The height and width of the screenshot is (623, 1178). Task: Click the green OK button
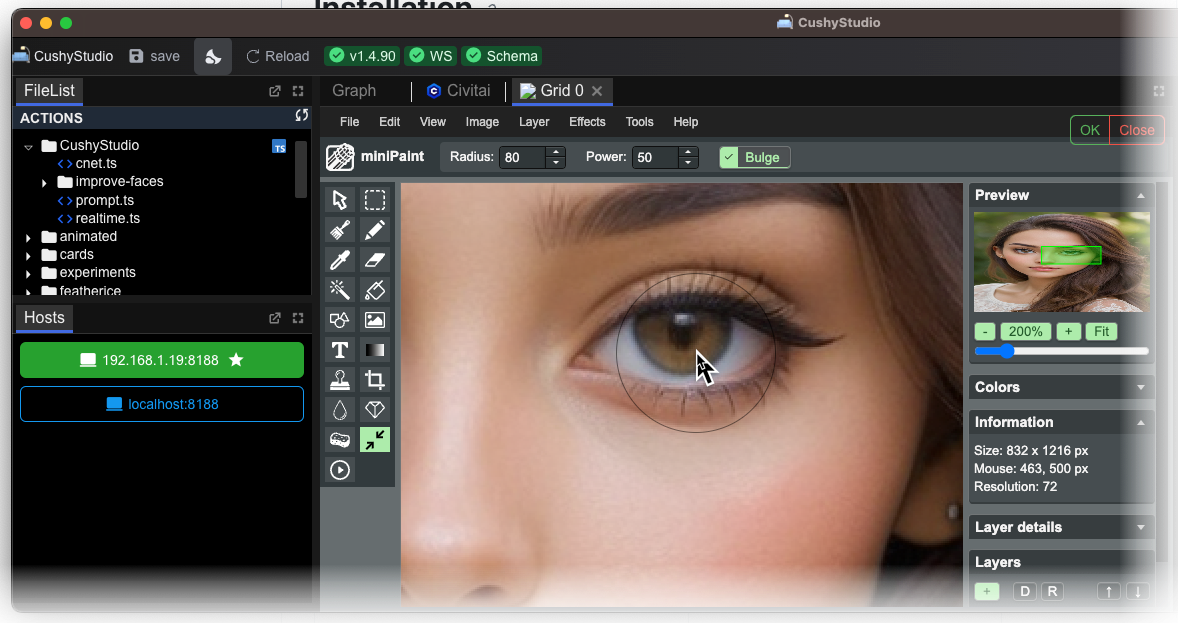coord(1089,130)
